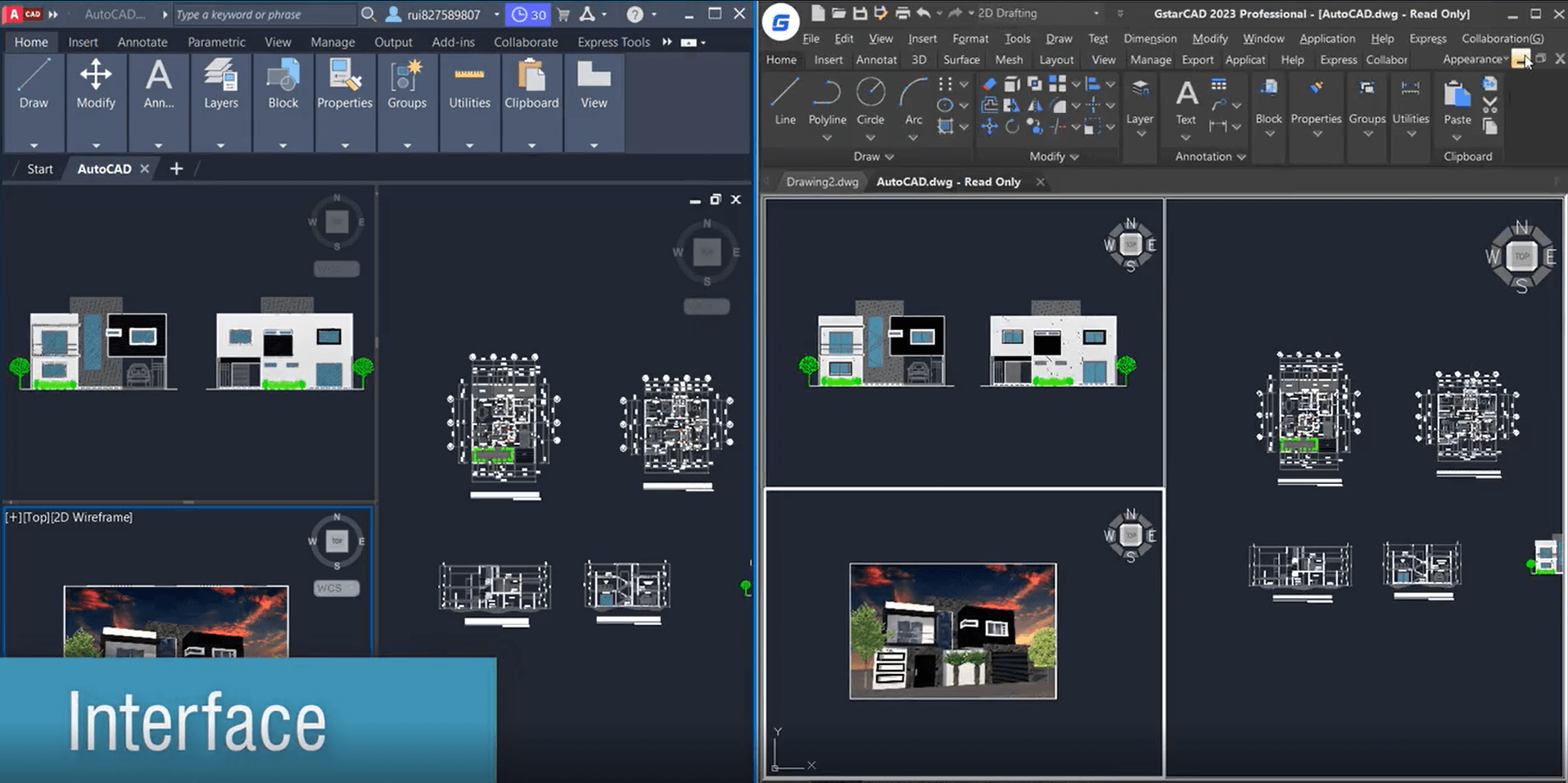1568x783 pixels.
Task: Click the Rotate tool in GstarCAD Modify panel
Action: tap(1012, 126)
